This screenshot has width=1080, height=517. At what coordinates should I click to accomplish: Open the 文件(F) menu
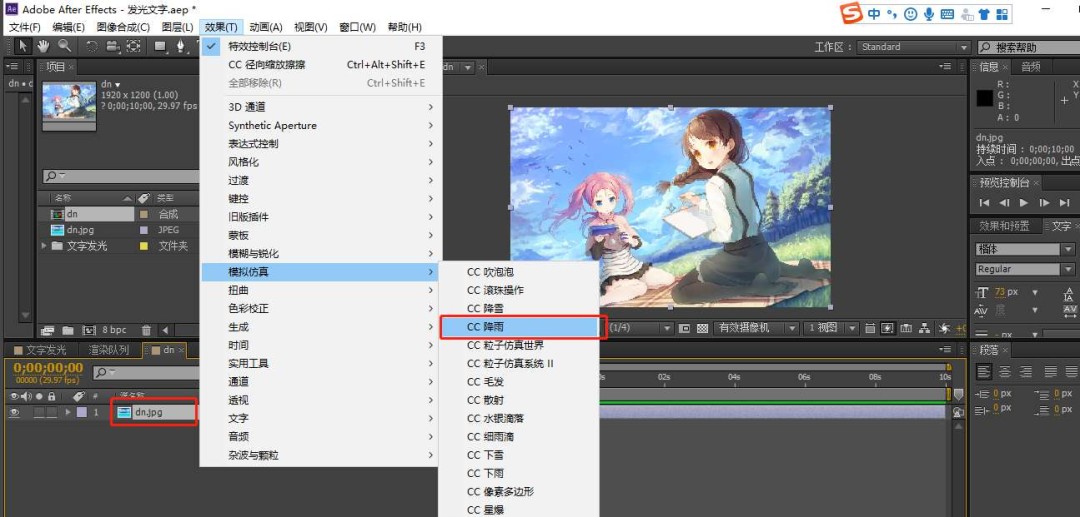(25, 27)
